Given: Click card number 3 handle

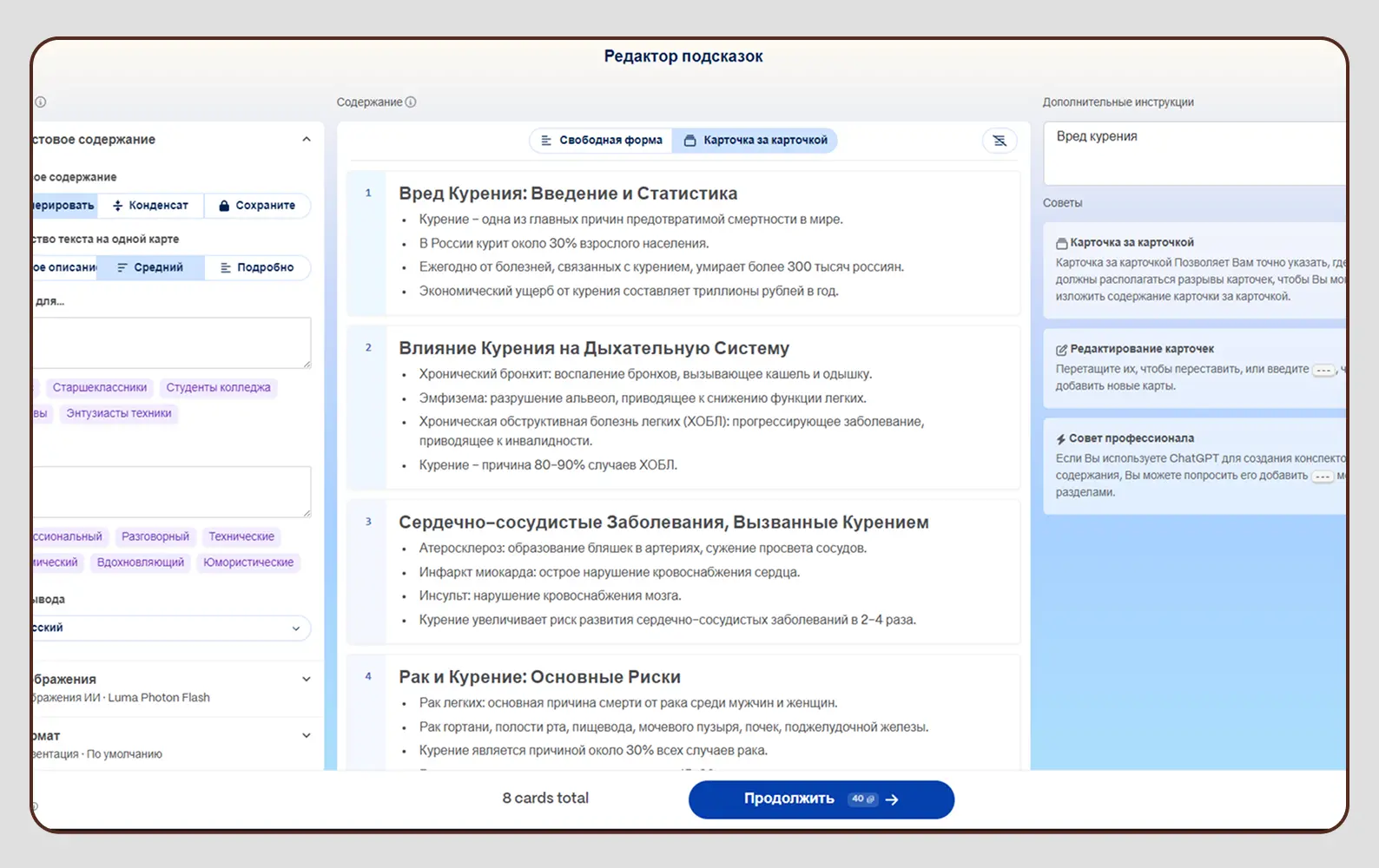Looking at the screenshot, I should click(x=368, y=522).
